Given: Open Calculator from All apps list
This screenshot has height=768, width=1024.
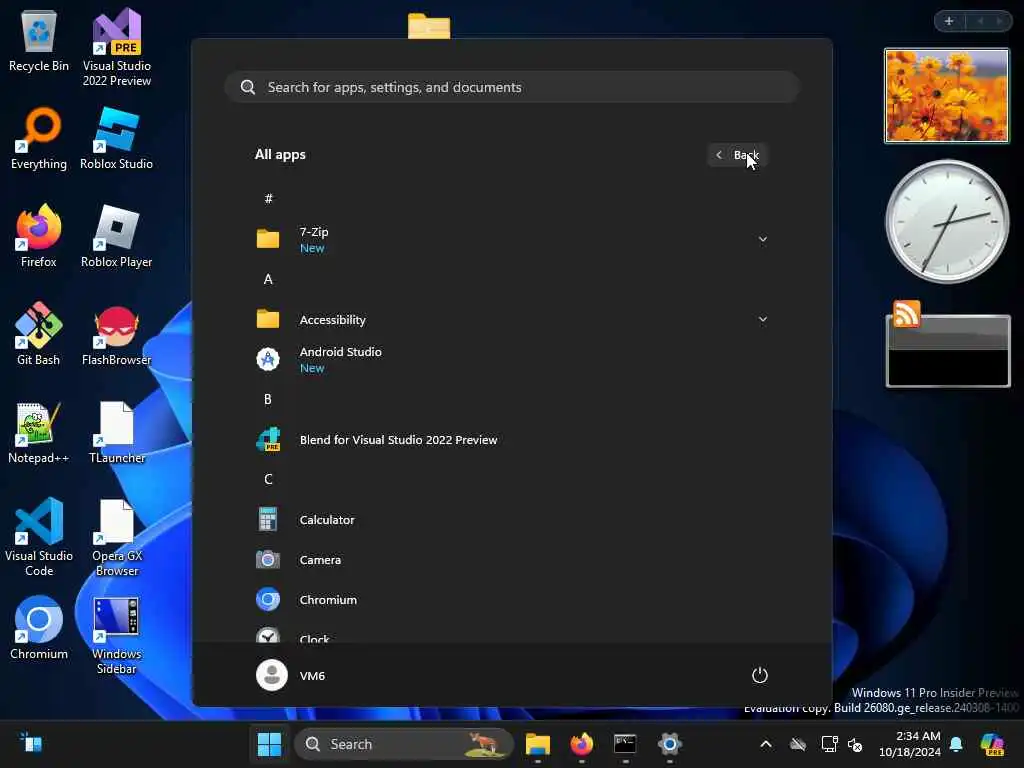Looking at the screenshot, I should [513, 520].
